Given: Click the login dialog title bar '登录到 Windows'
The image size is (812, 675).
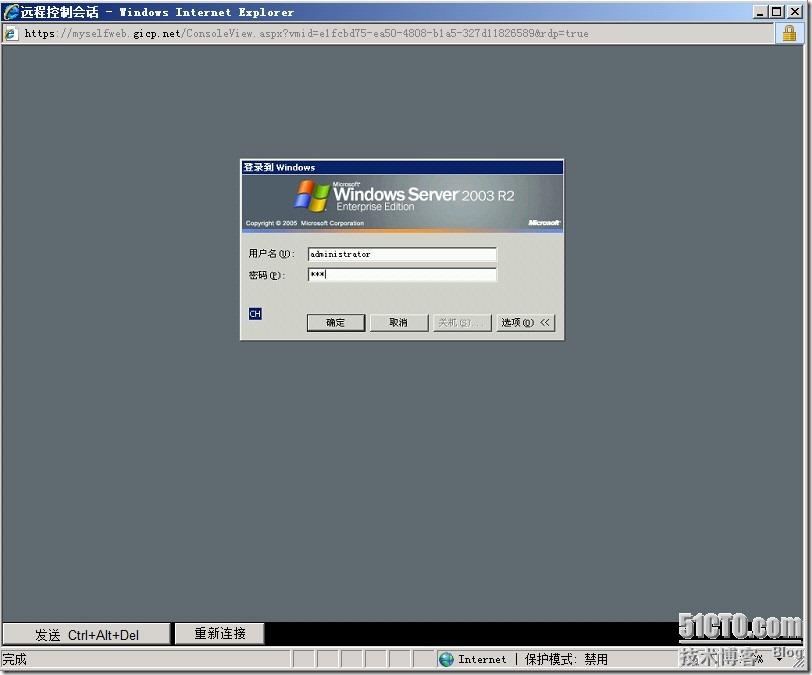Looking at the screenshot, I should (x=402, y=167).
